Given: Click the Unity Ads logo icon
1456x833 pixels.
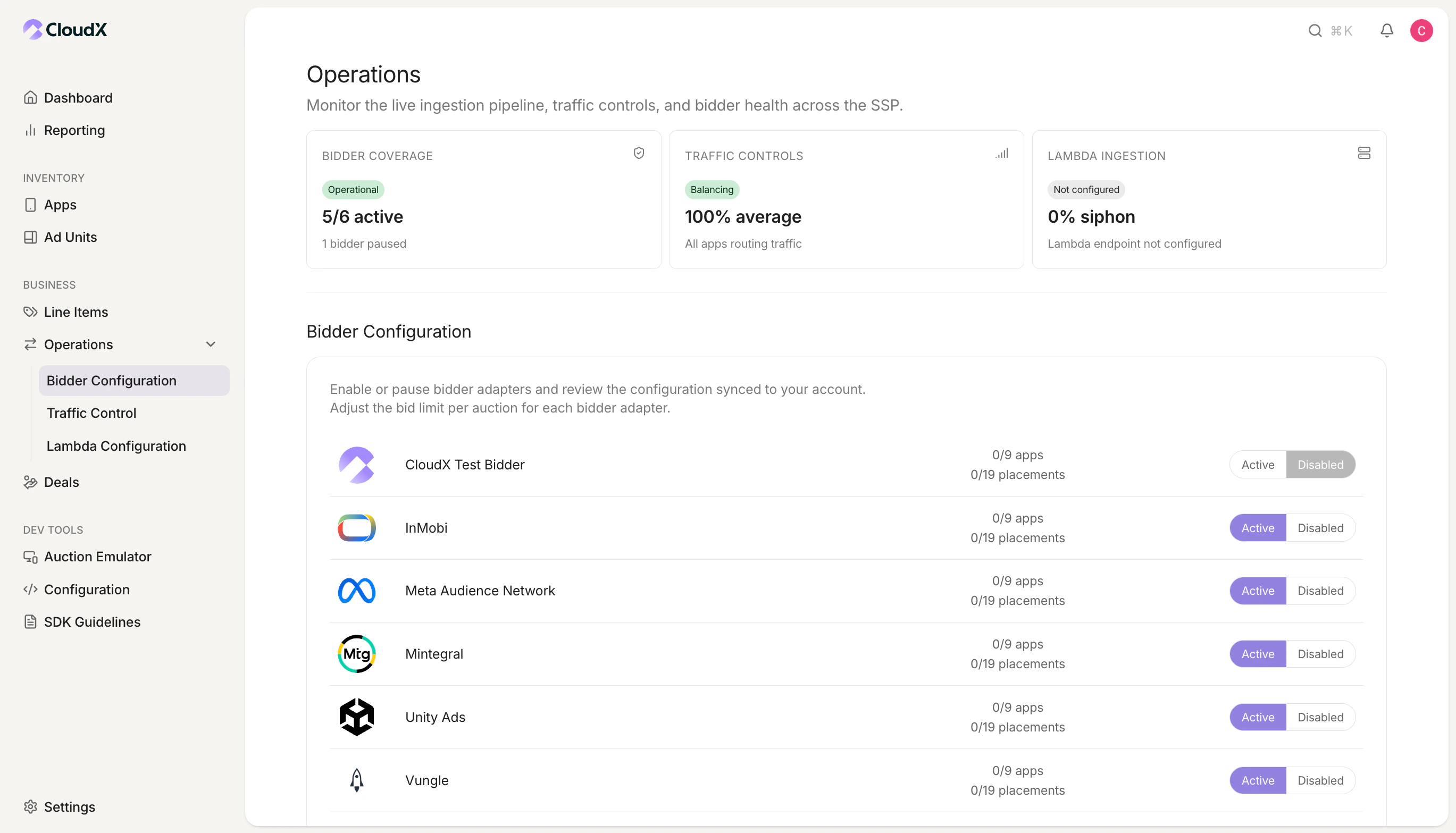Looking at the screenshot, I should [x=356, y=717].
